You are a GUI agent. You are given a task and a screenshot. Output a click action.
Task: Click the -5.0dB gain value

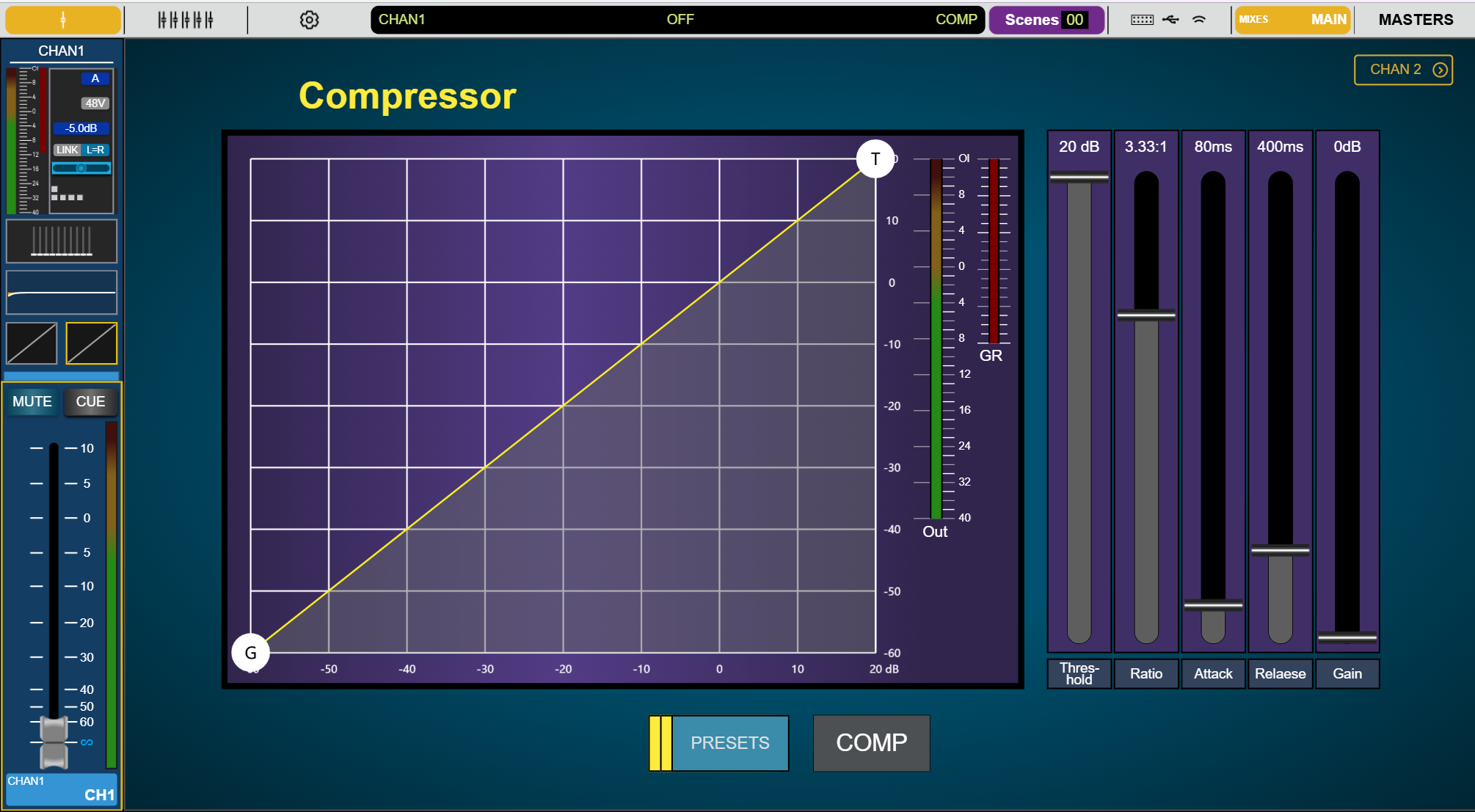pyautogui.click(x=81, y=128)
